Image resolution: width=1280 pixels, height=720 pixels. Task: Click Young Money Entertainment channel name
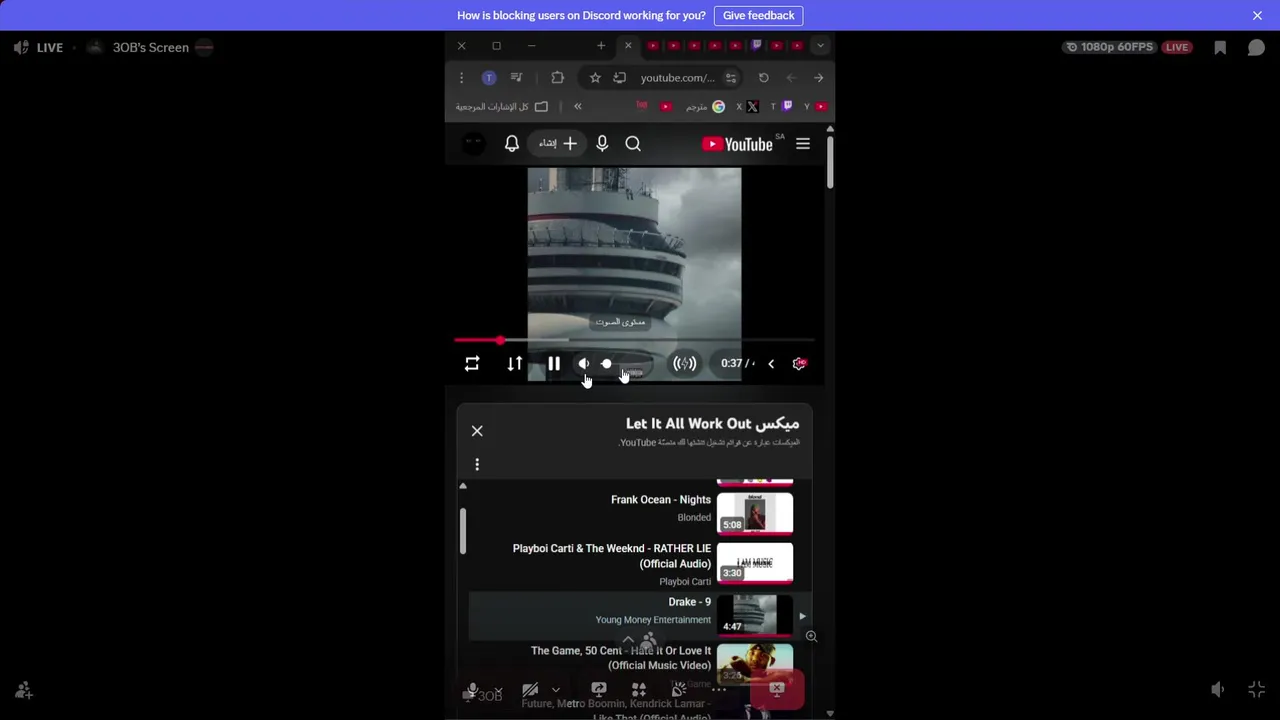(x=653, y=620)
